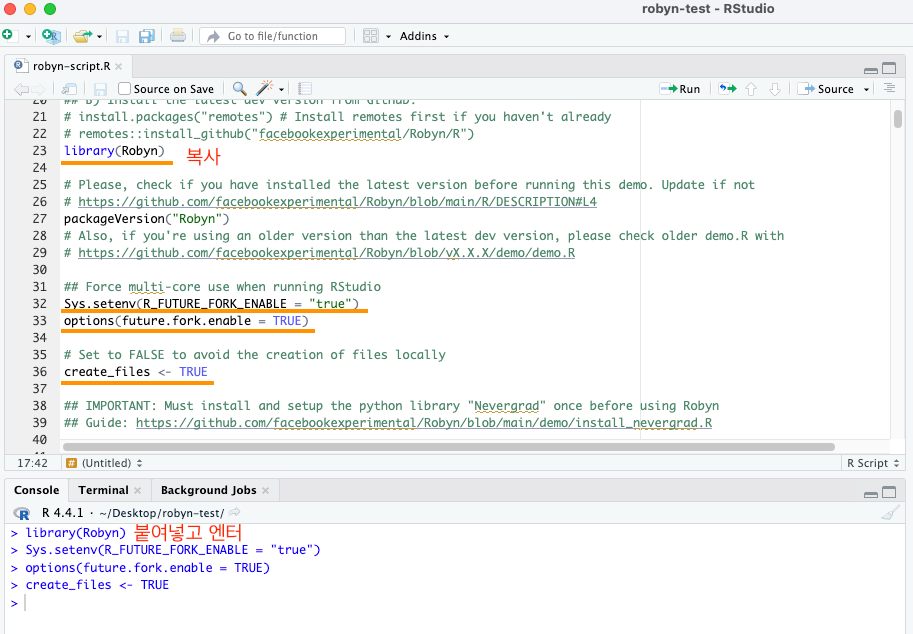Image resolution: width=913 pixels, height=634 pixels.
Task: Create a new R script file
Action: click(x=11, y=35)
